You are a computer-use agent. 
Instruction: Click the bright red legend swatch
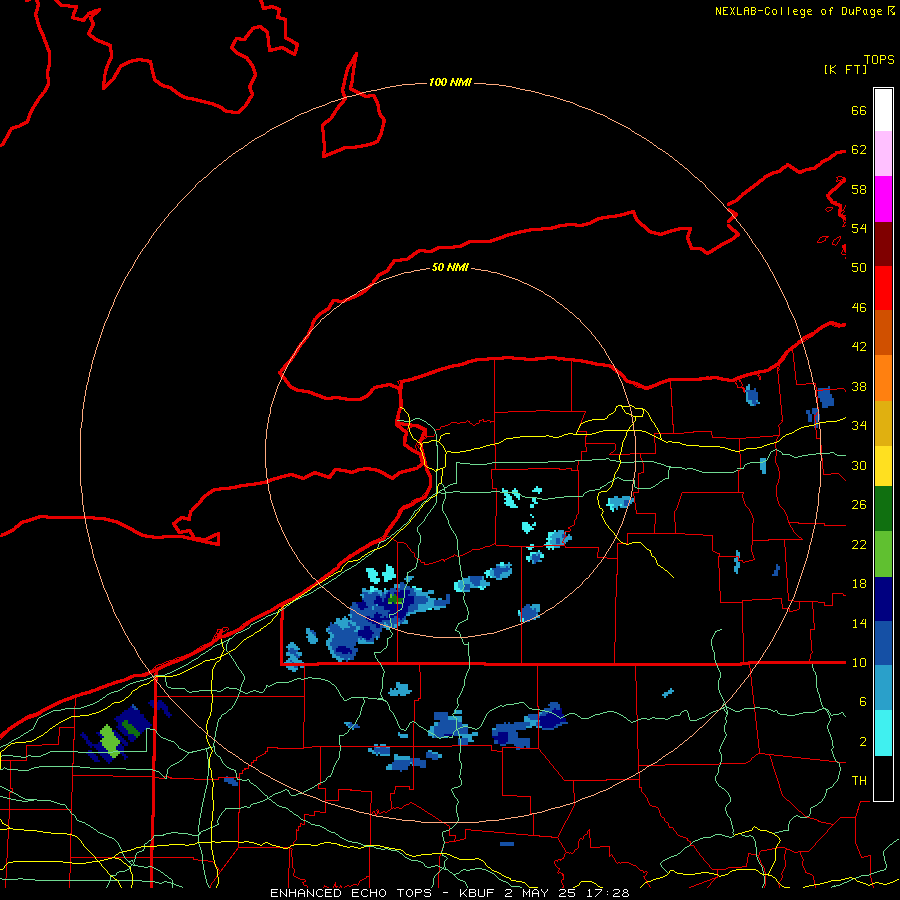[x=883, y=288]
